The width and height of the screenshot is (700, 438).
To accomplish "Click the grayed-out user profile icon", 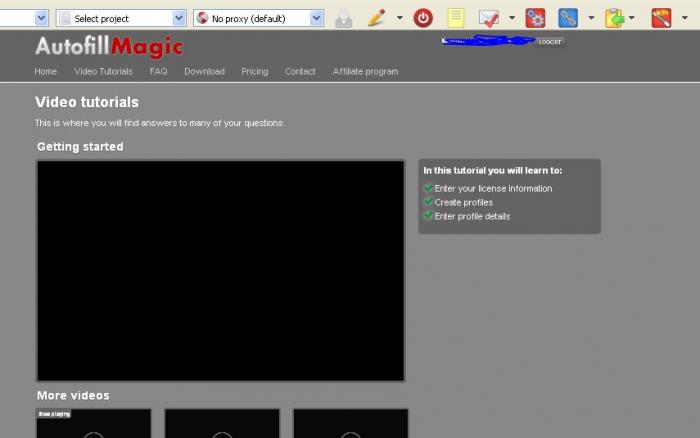I will point(343,19).
